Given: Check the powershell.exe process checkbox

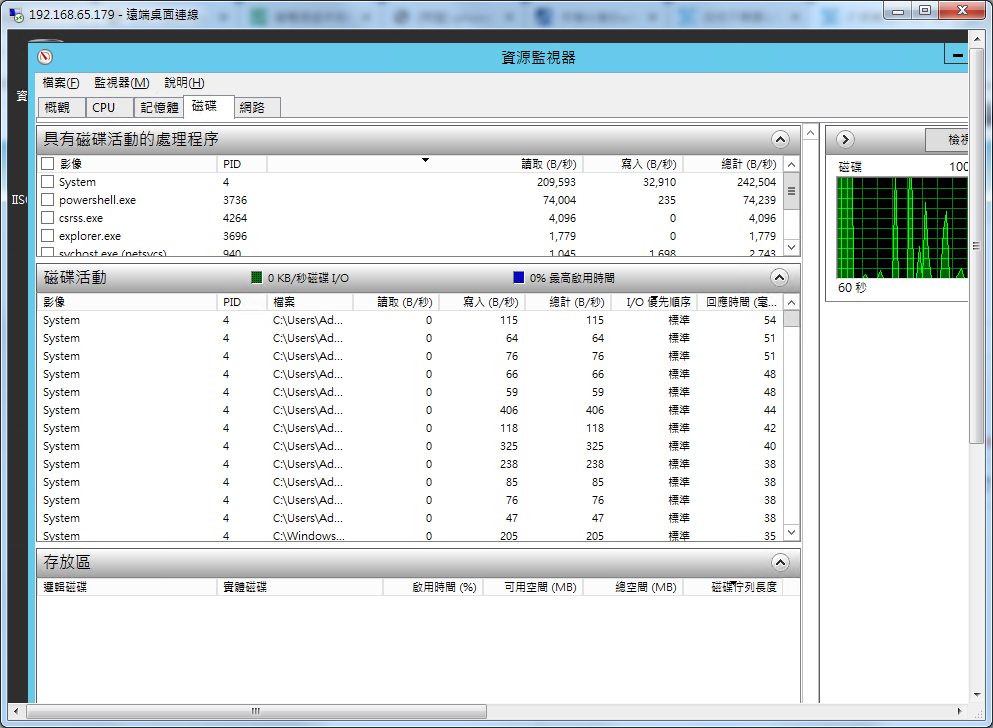Looking at the screenshot, I should click(x=47, y=200).
